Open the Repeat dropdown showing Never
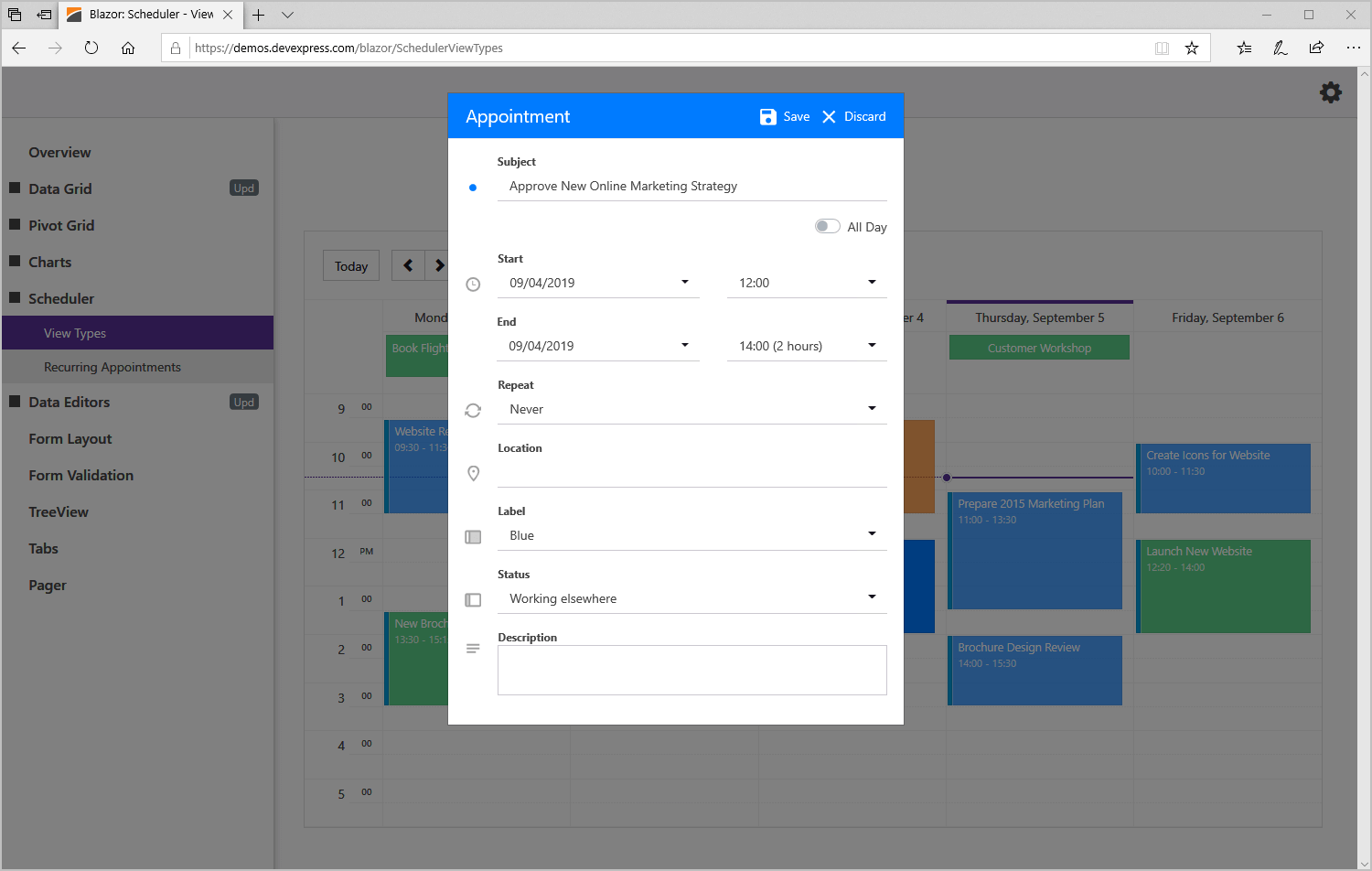 point(872,409)
